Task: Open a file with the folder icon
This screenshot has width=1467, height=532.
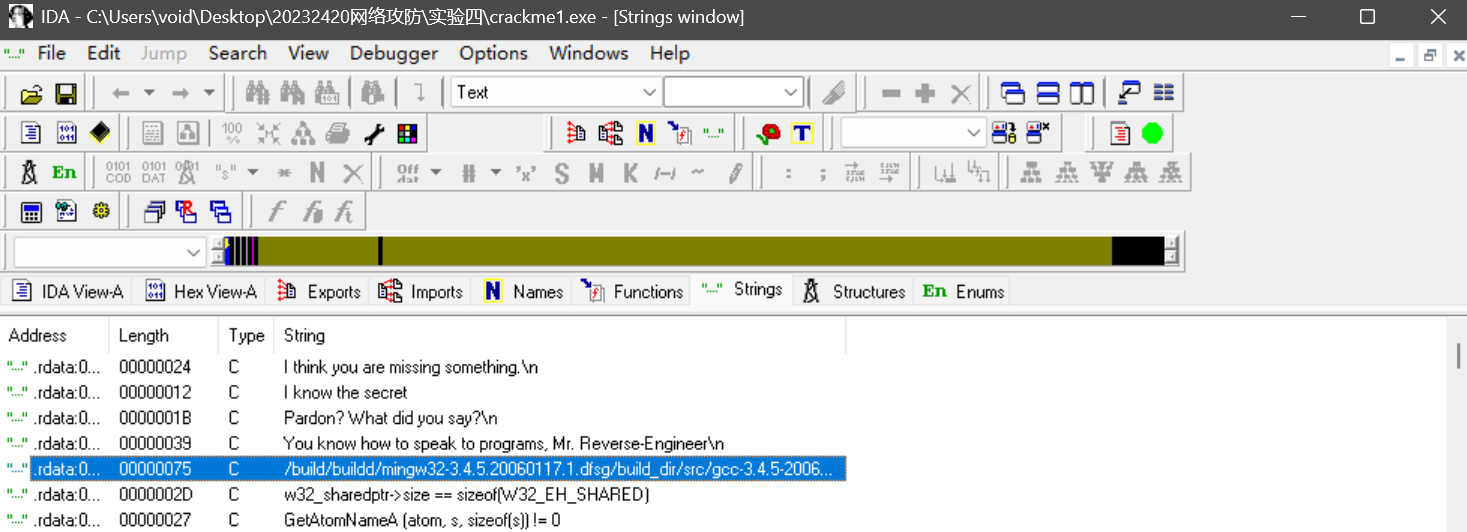Action: 32,94
